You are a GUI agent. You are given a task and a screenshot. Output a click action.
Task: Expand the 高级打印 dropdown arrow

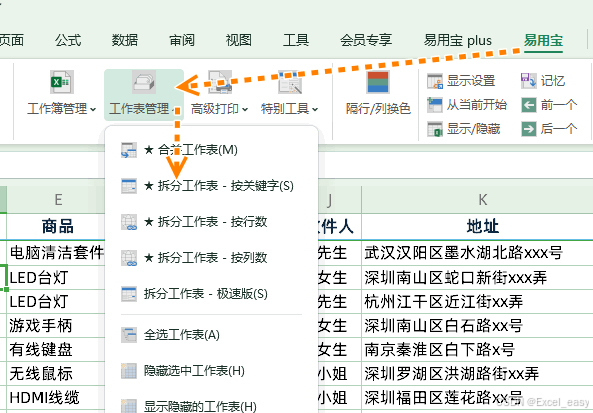245,110
